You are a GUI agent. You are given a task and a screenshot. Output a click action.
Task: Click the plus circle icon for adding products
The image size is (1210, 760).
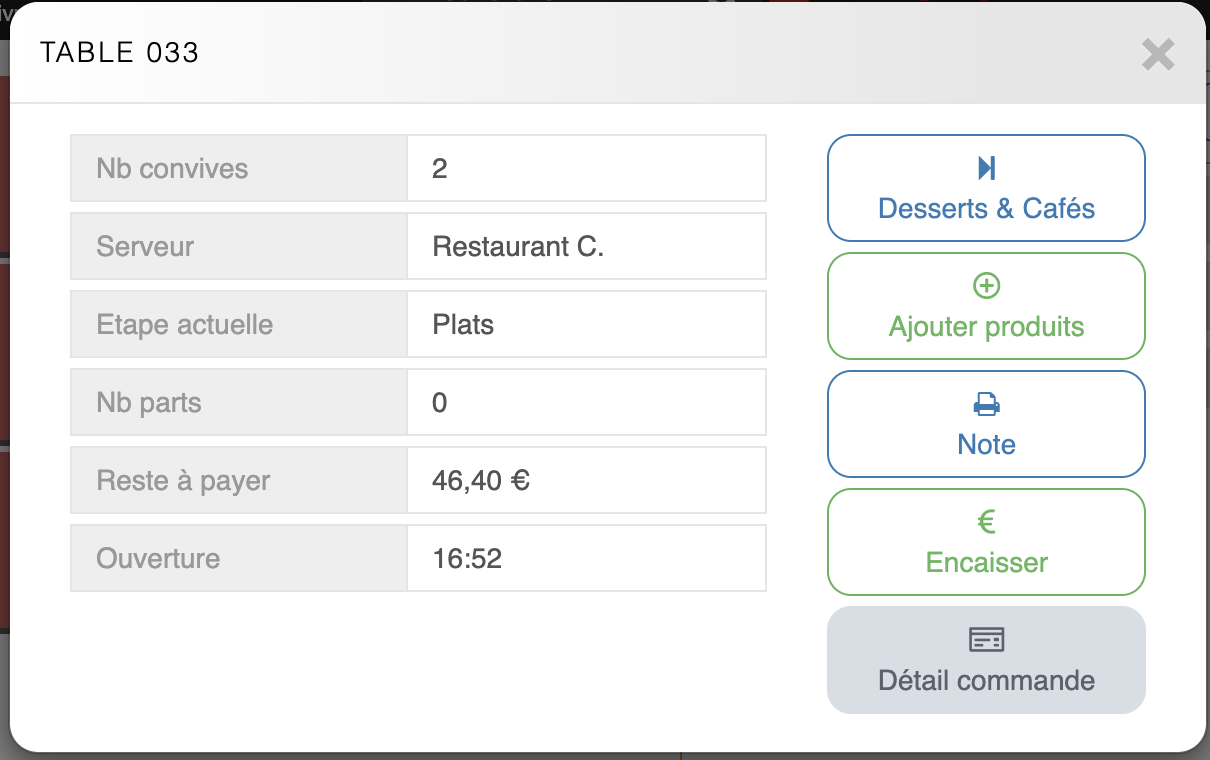986,286
